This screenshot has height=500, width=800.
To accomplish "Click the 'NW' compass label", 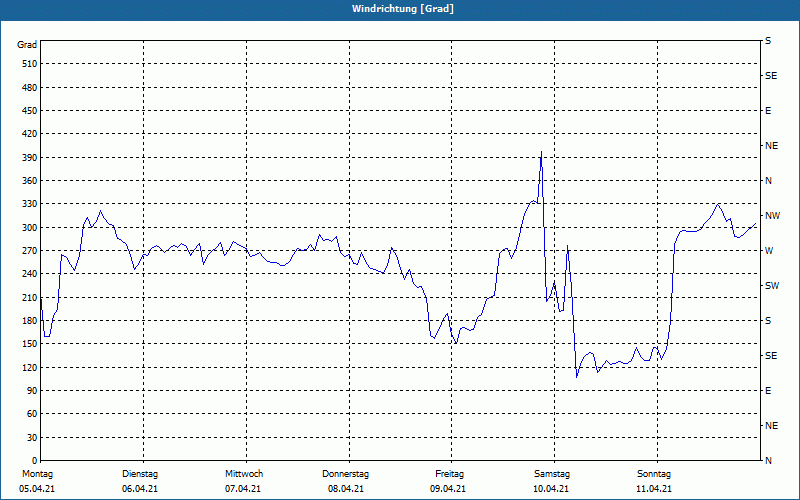I will pos(772,216).
